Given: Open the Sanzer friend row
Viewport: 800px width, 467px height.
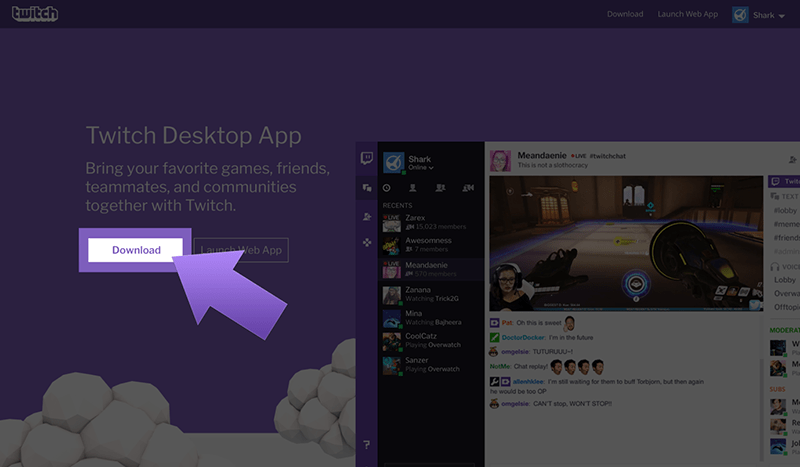Looking at the screenshot, I should pos(431,365).
